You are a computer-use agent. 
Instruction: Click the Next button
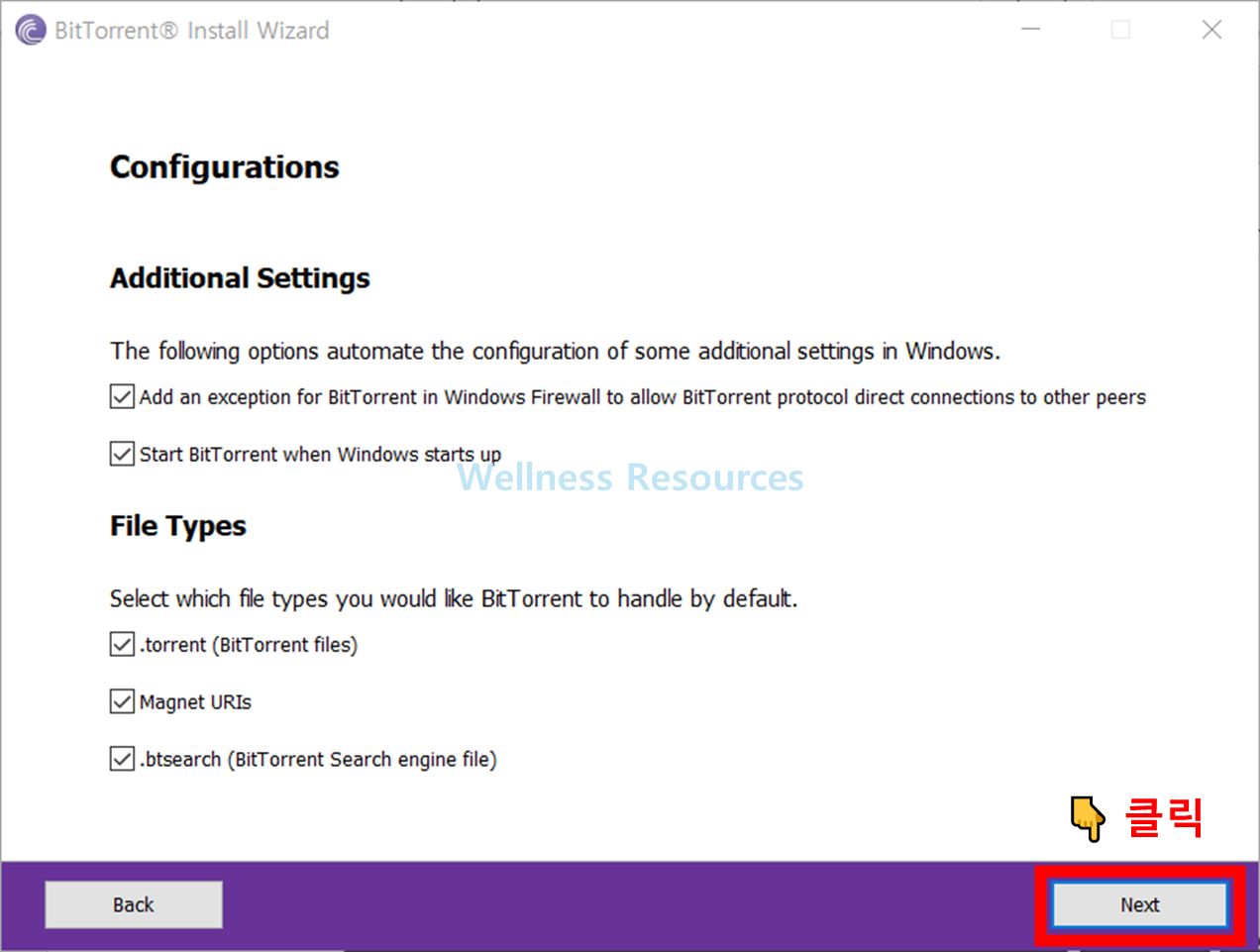tap(1139, 904)
